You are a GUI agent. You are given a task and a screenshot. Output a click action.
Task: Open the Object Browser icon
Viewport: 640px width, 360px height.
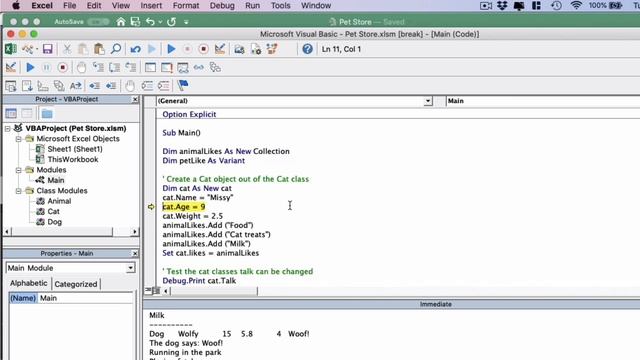point(272,49)
